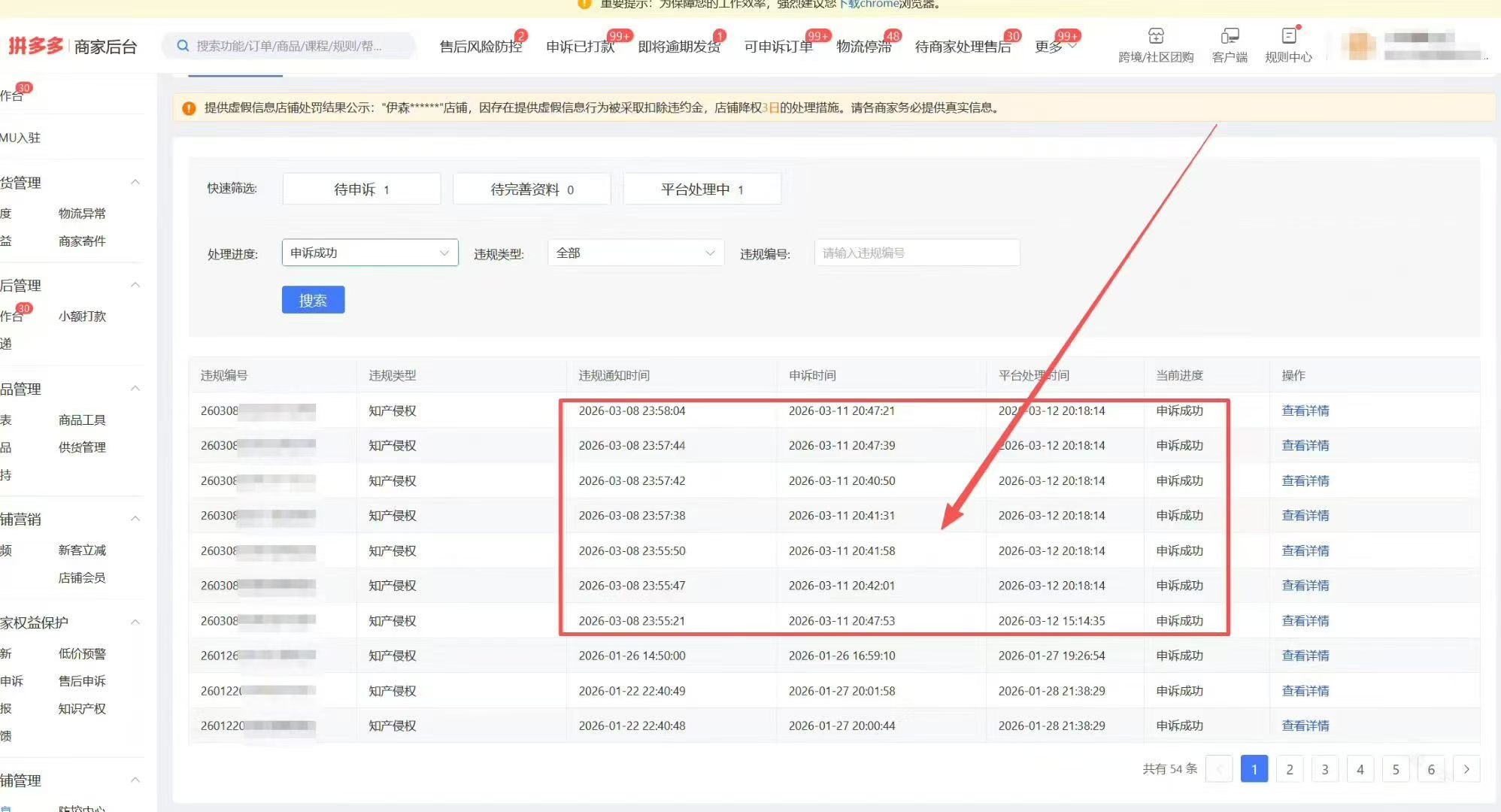Click the search magnifier icon in top bar
The height and width of the screenshot is (812, 1501).
[183, 46]
